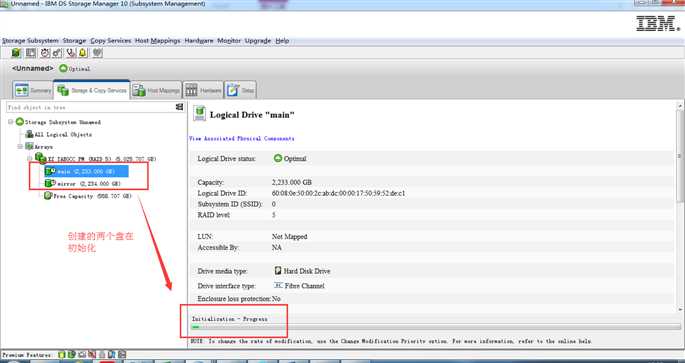Screen dimensions: 685x363
Task: Open the Host Mappings menu
Action: click(x=157, y=41)
